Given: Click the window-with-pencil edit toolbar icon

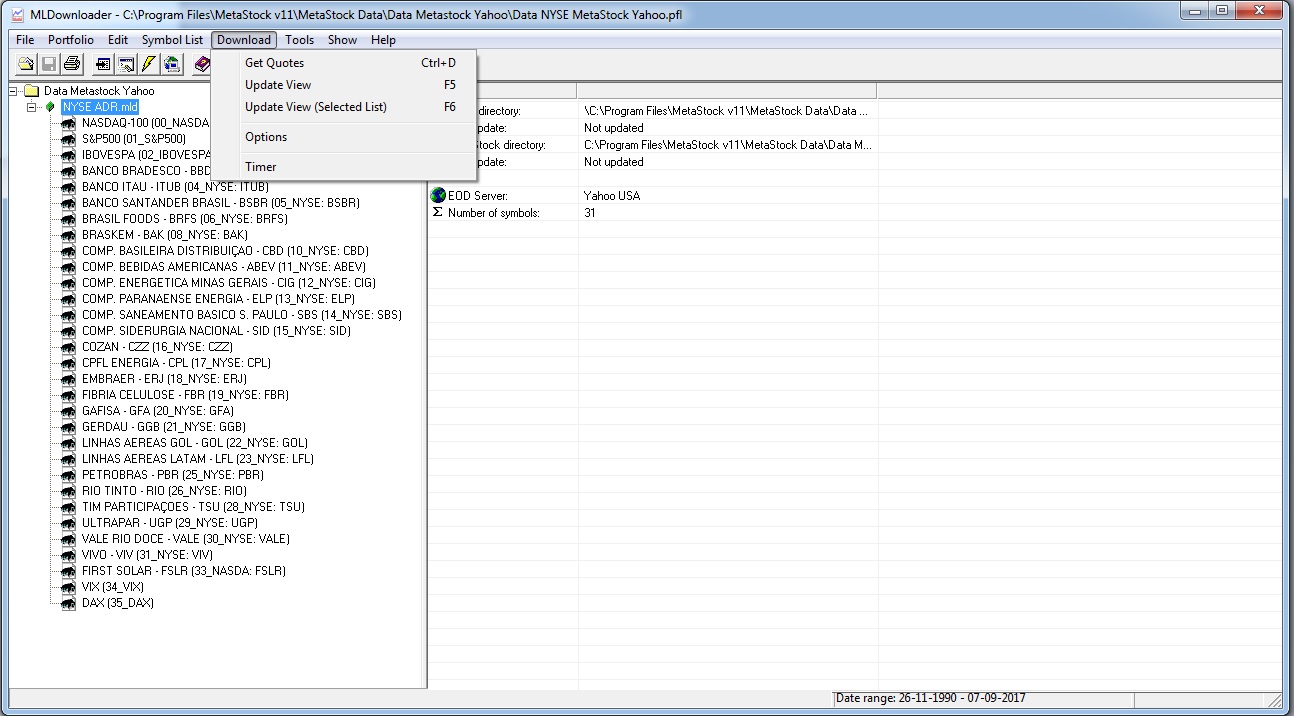Looking at the screenshot, I should coord(126,65).
